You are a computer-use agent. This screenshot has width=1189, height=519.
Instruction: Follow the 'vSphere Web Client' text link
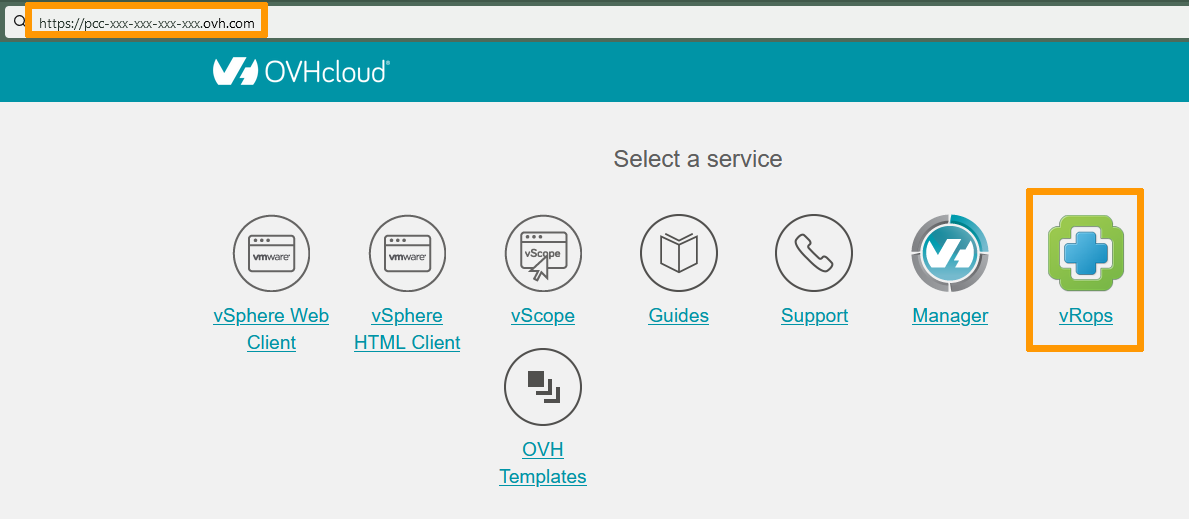pos(271,329)
